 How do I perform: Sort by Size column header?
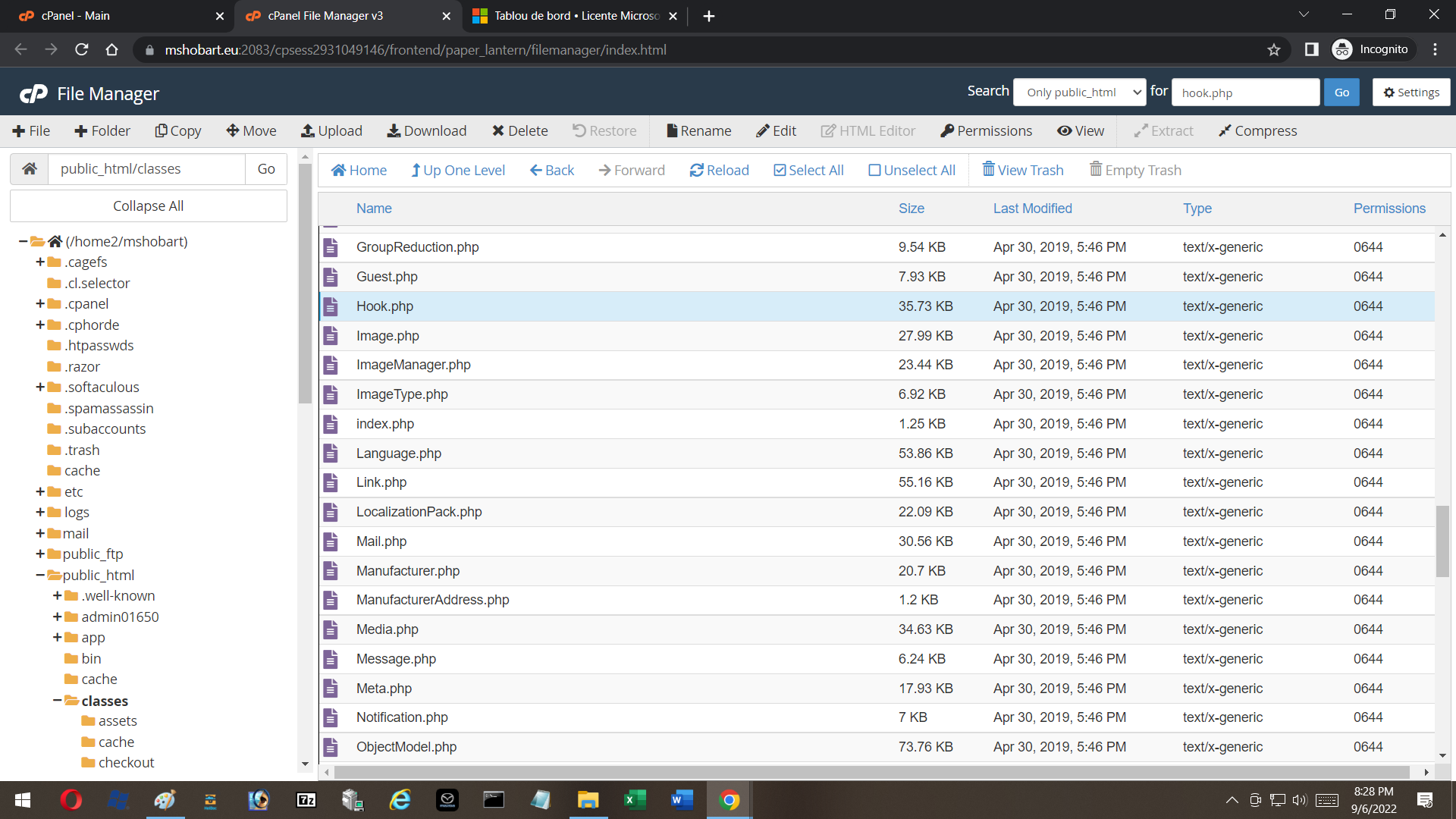911,209
